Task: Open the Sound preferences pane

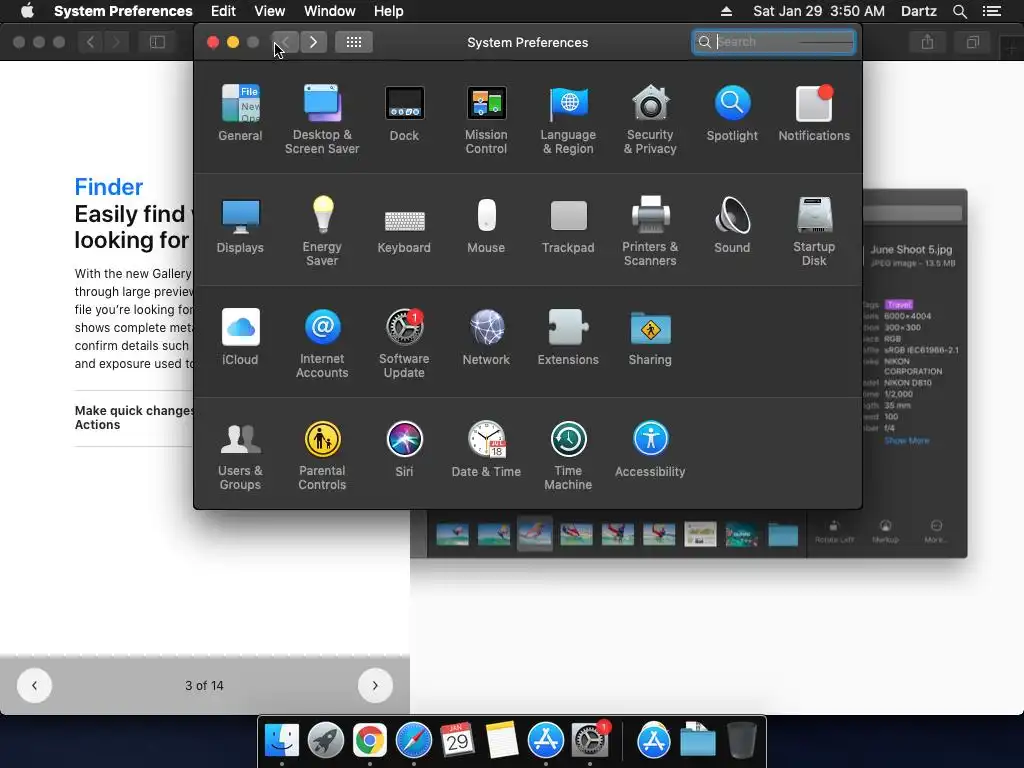Action: (x=732, y=225)
